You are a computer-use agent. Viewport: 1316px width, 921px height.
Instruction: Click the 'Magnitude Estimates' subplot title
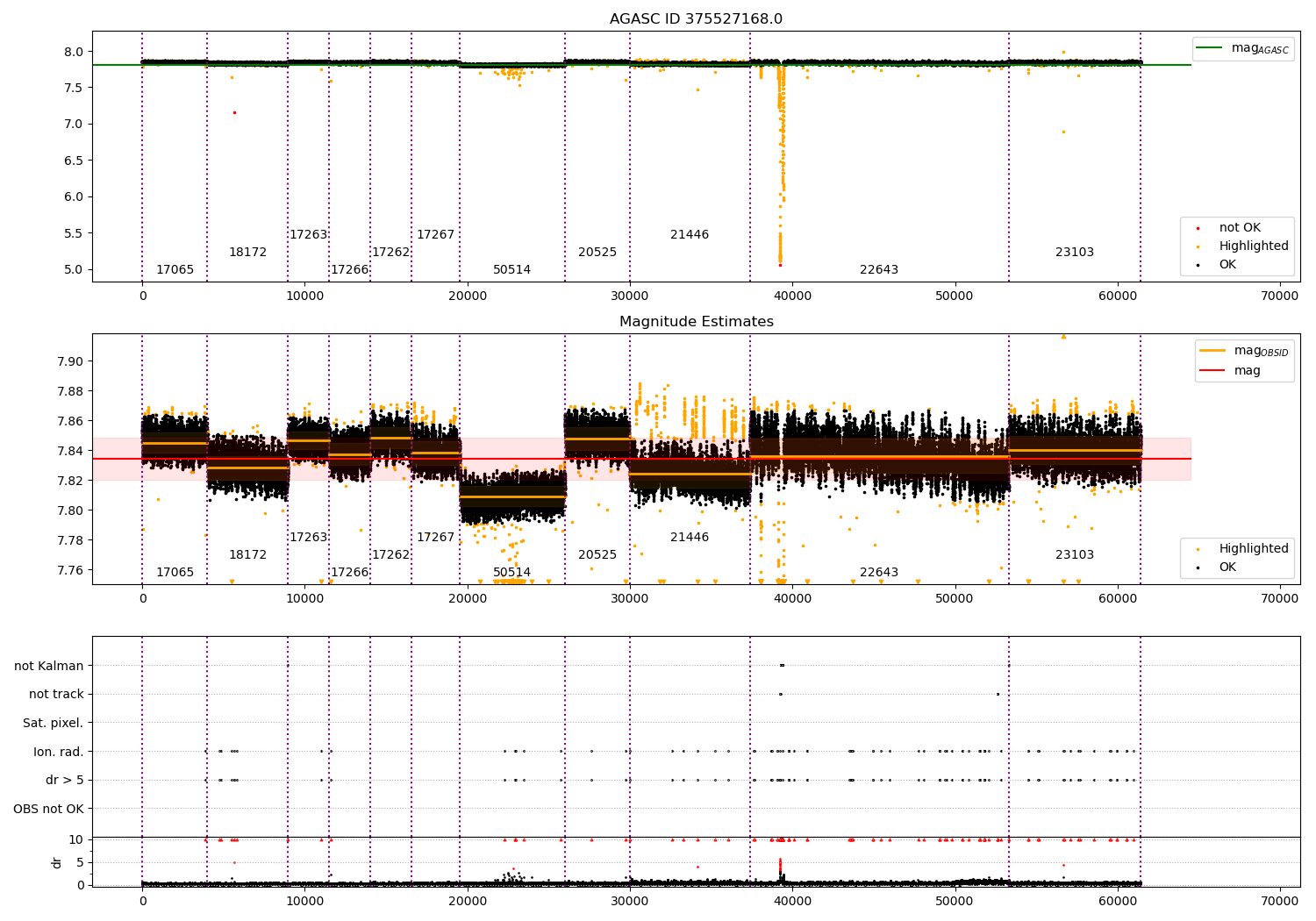point(696,322)
